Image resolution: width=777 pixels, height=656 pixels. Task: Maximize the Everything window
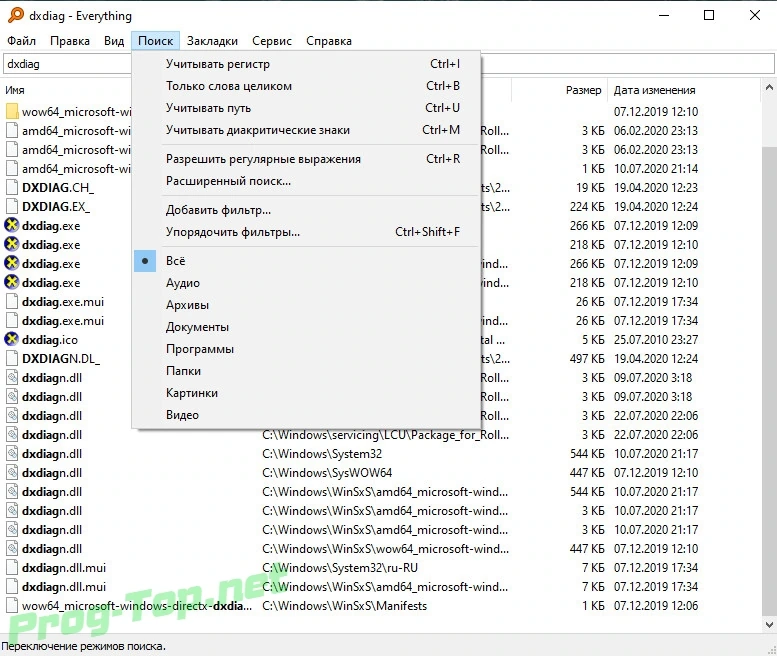709,15
